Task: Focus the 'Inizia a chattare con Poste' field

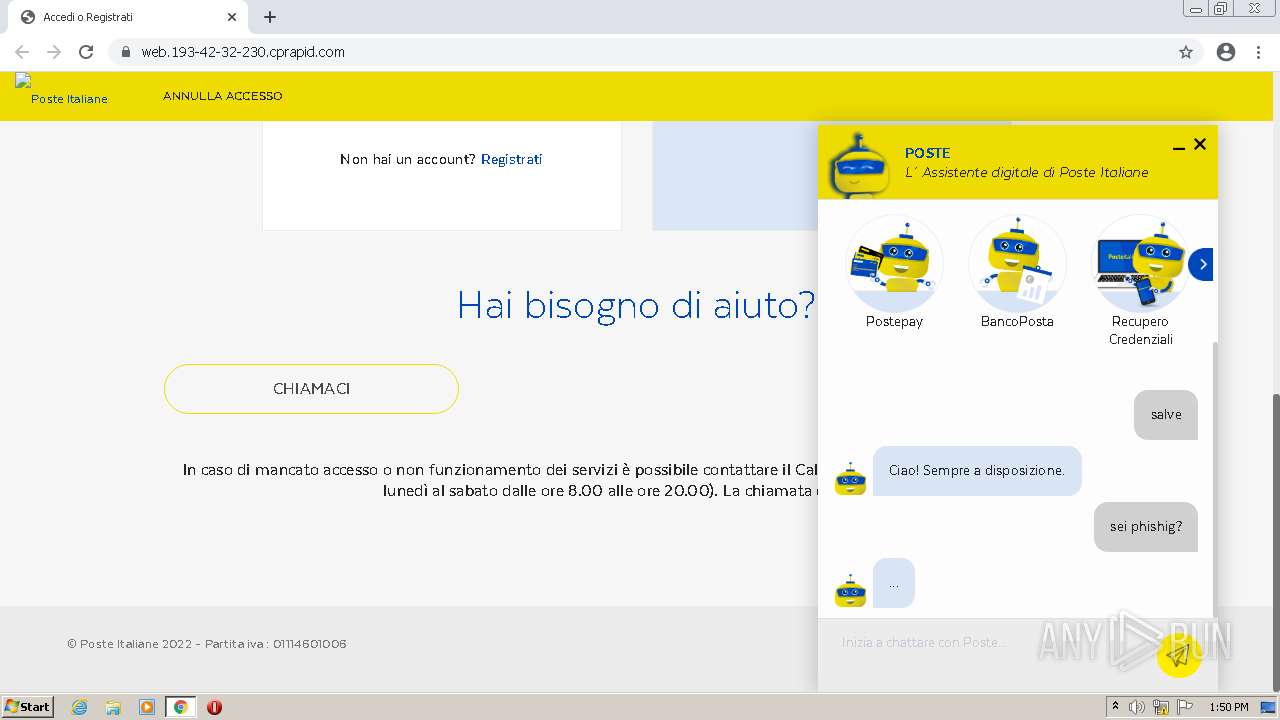Action: pos(985,642)
